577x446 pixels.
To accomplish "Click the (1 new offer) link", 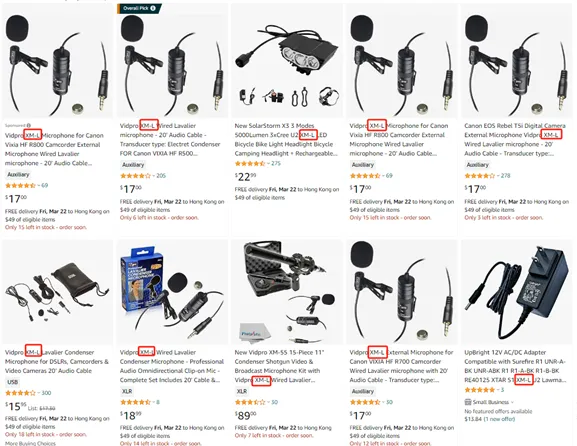I will pos(499,419).
